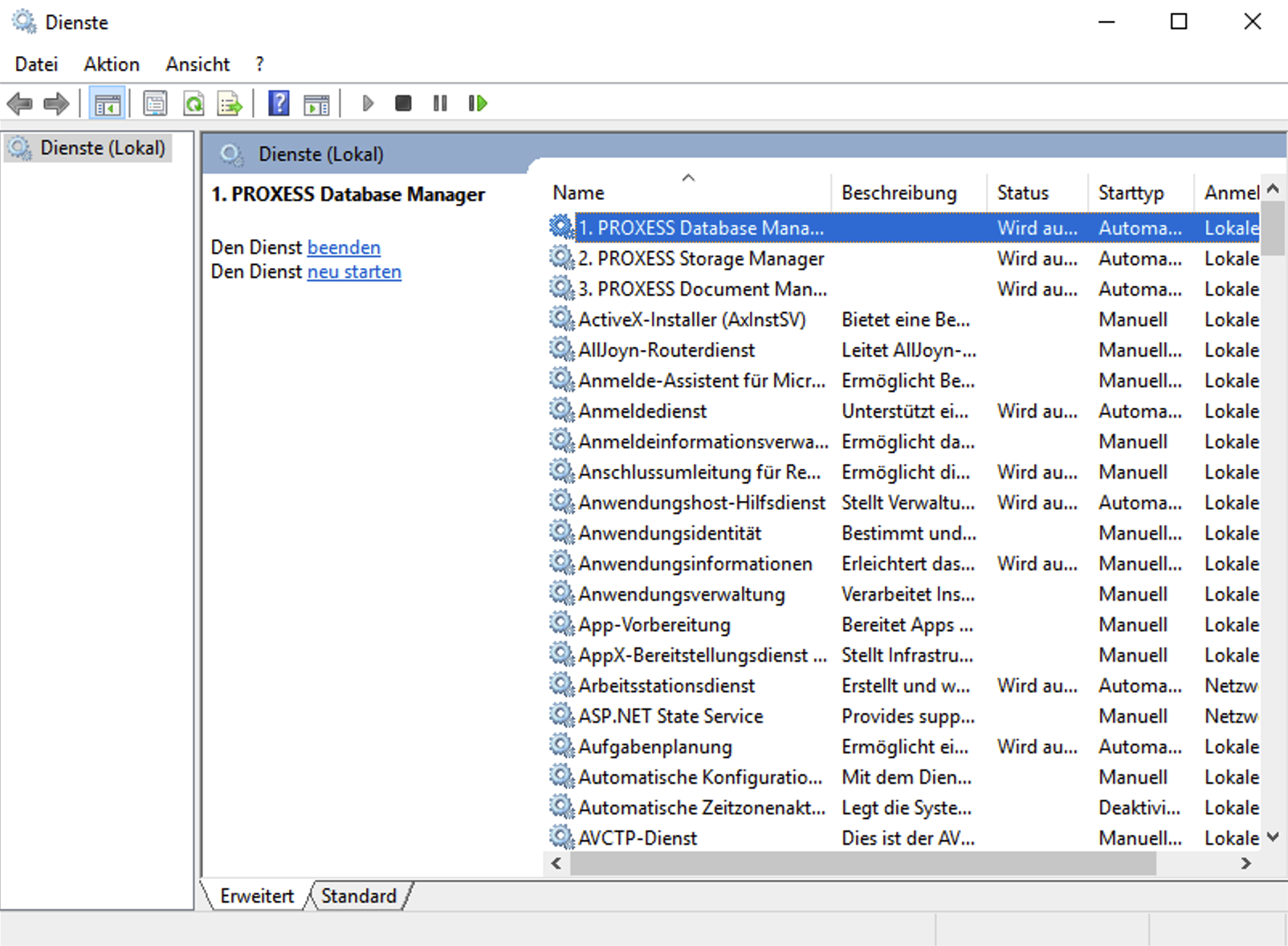Viewport: 1288px width, 946px height.
Task: Click the horizontal scrollbar right arrow
Action: pyautogui.click(x=1245, y=864)
